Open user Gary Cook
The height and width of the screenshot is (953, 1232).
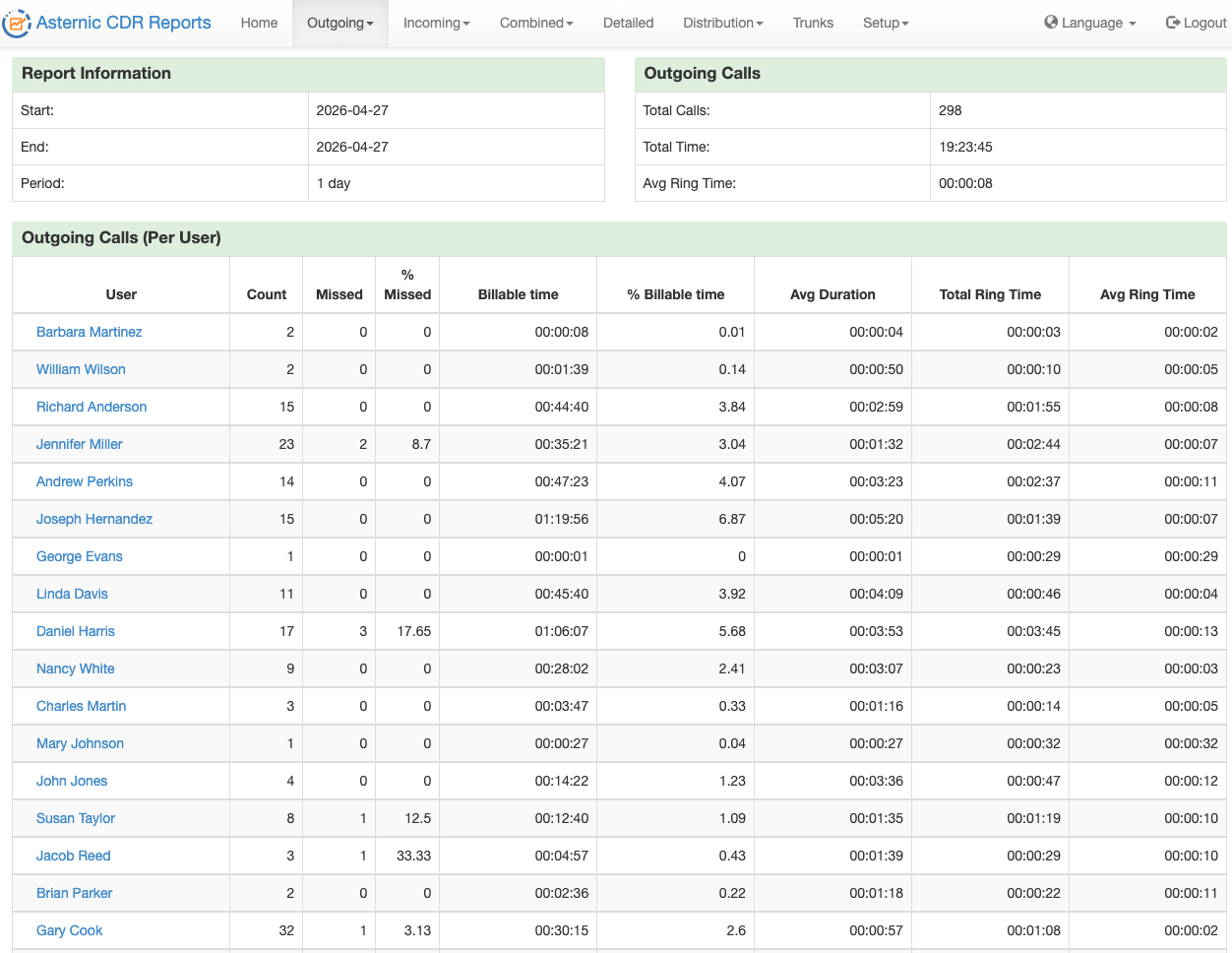(x=69, y=930)
